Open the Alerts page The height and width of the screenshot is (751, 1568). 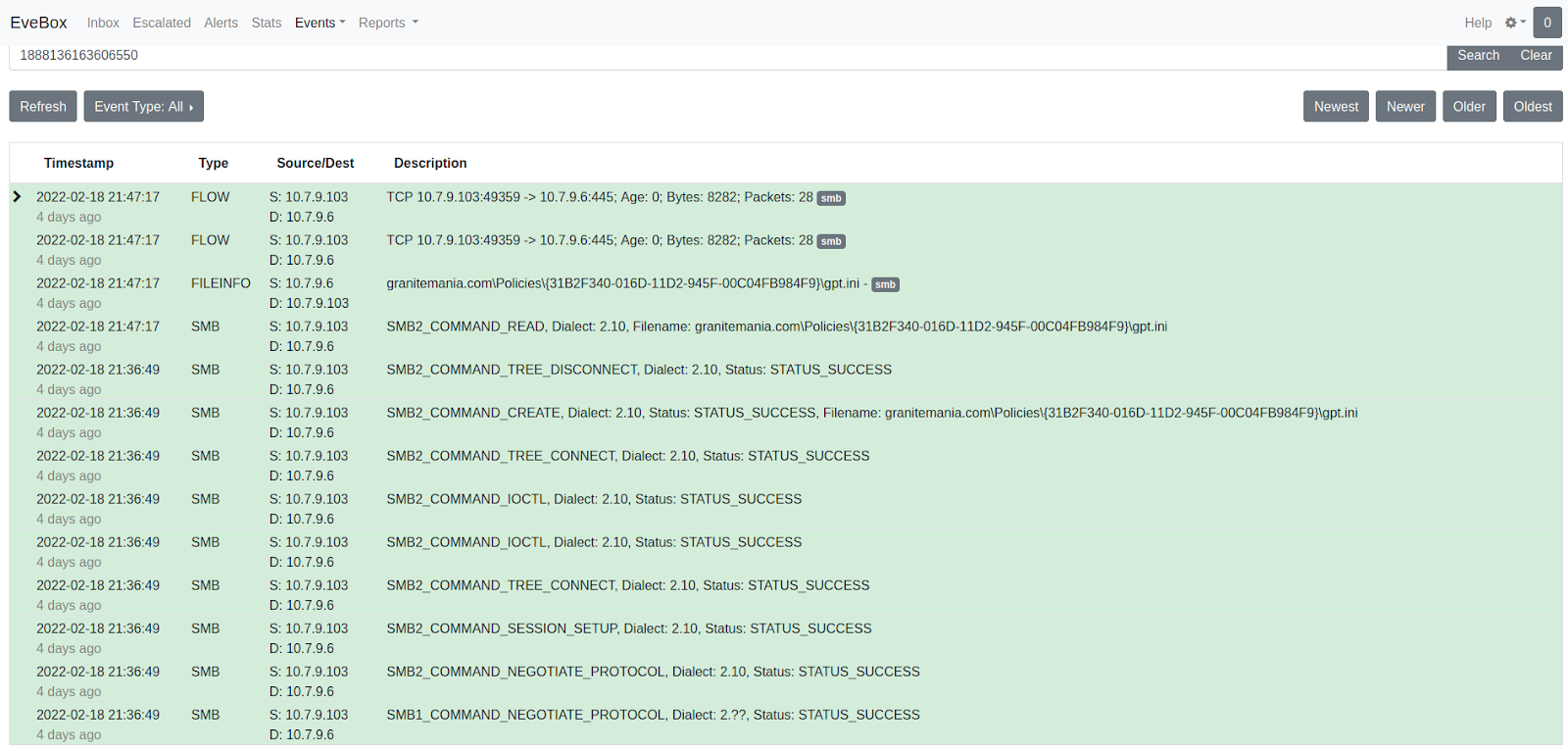click(x=220, y=23)
